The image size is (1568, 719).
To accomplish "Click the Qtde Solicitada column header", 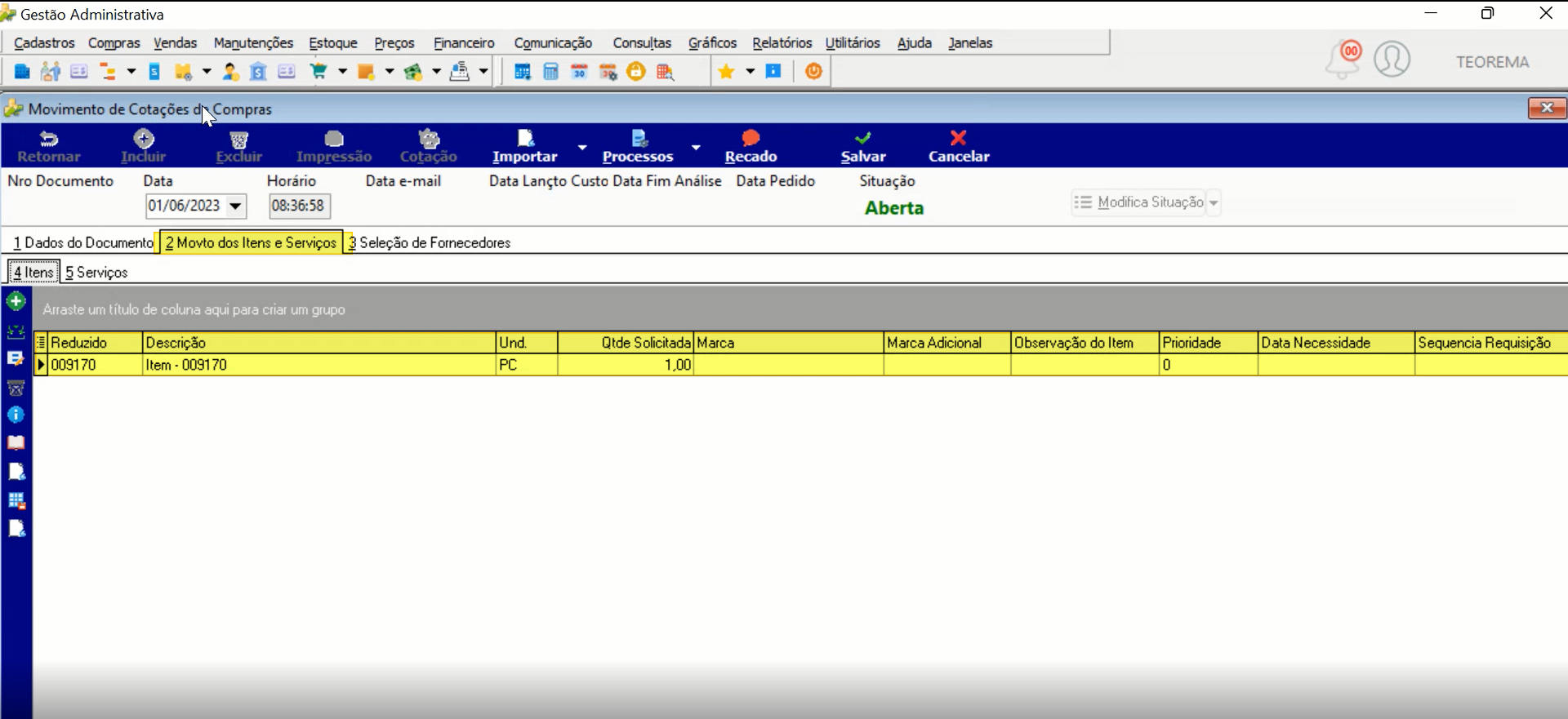I will (626, 343).
